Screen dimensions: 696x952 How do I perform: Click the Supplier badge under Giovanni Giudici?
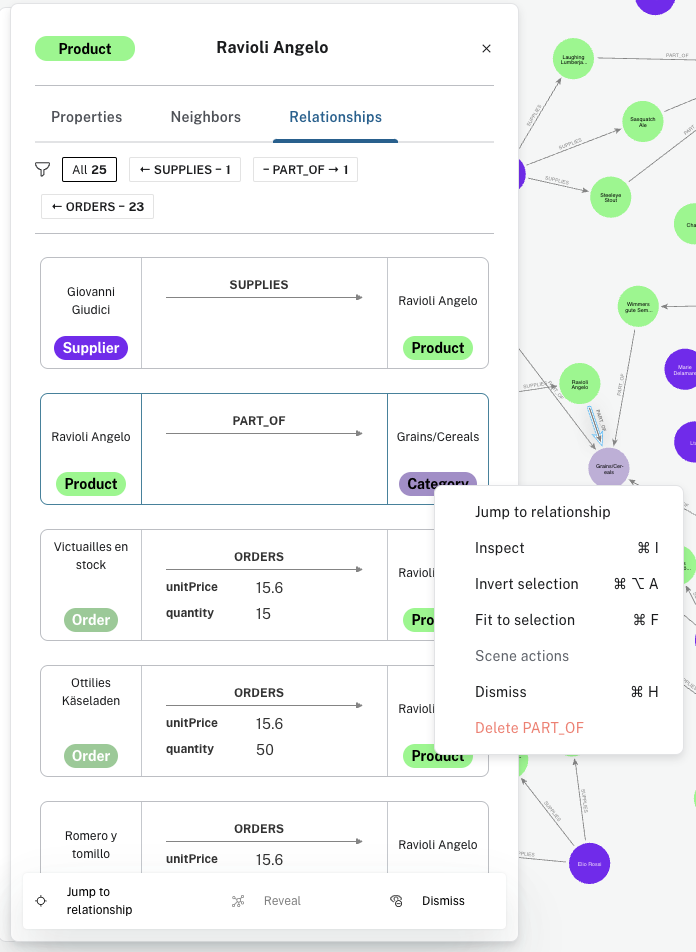pyautogui.click(x=91, y=348)
